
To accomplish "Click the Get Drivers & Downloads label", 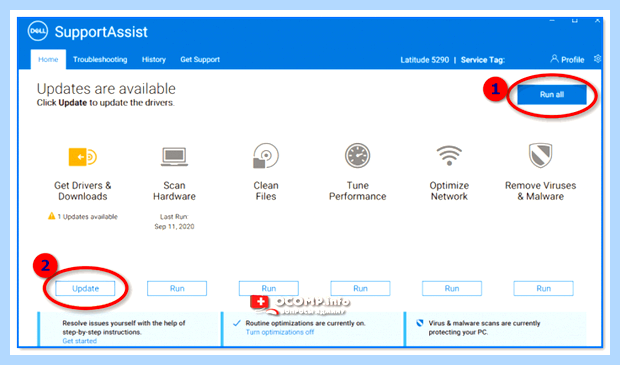I will 83,191.
